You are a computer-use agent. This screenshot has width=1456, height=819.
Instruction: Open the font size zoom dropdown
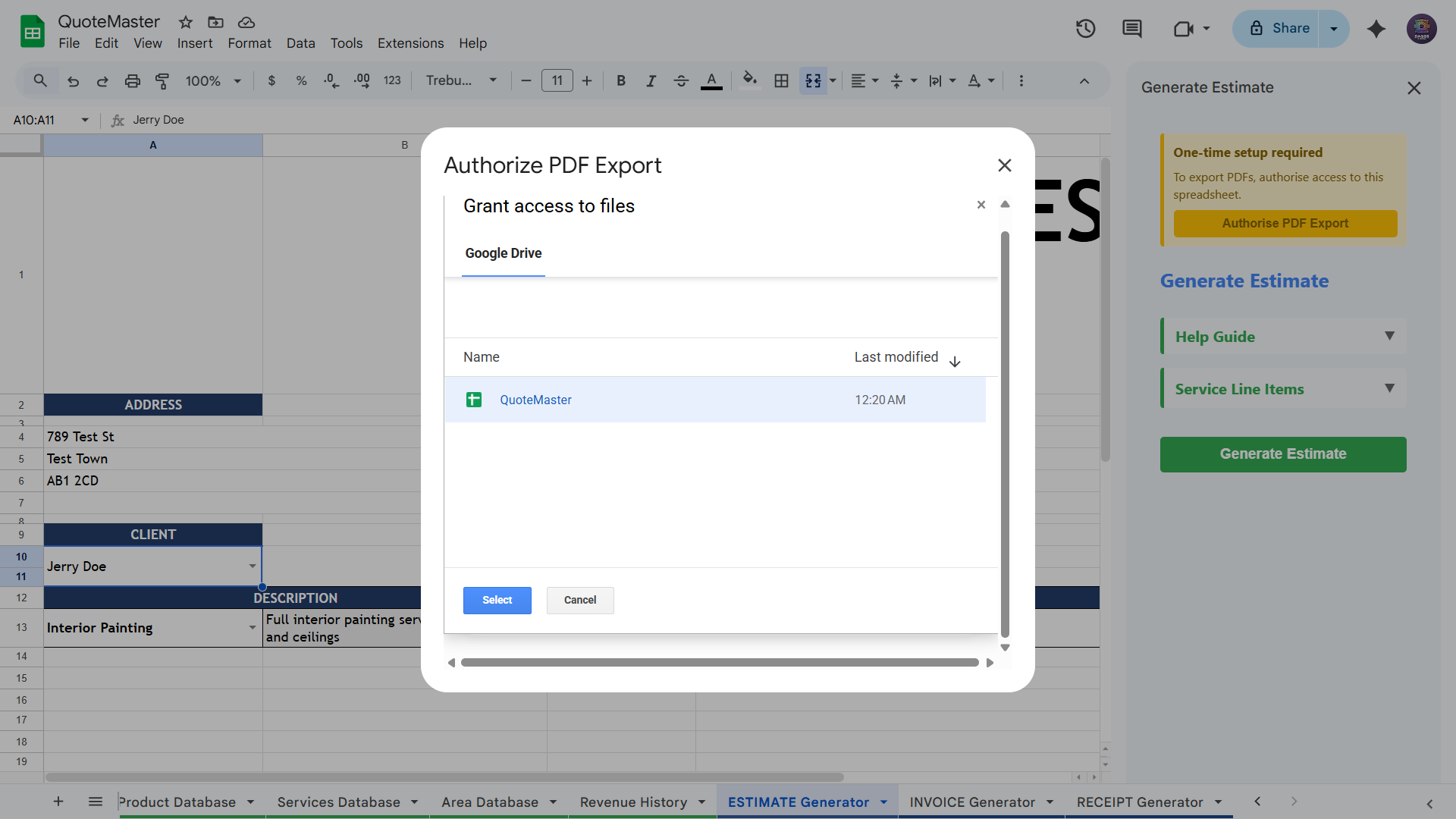[x=212, y=80]
